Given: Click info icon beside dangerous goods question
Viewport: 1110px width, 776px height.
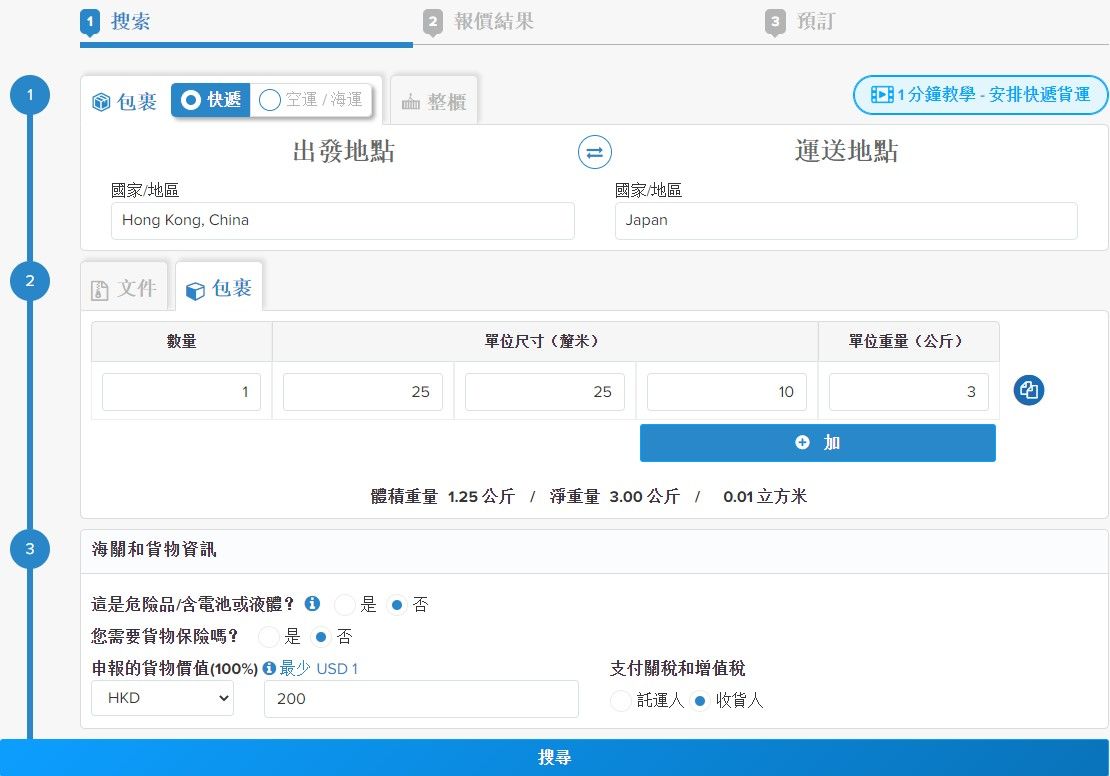Looking at the screenshot, I should [312, 603].
